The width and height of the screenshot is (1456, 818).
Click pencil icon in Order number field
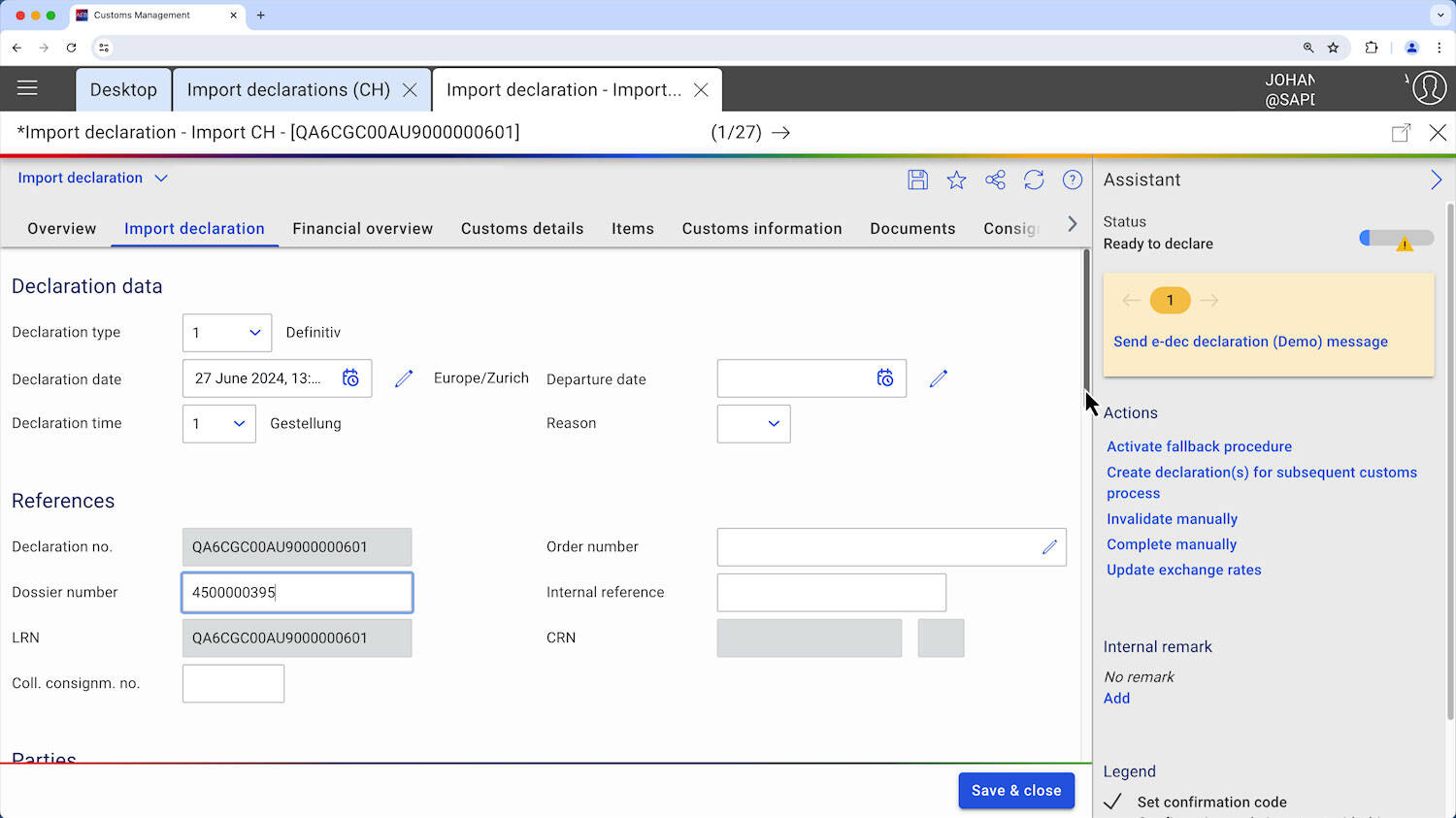click(x=1049, y=547)
